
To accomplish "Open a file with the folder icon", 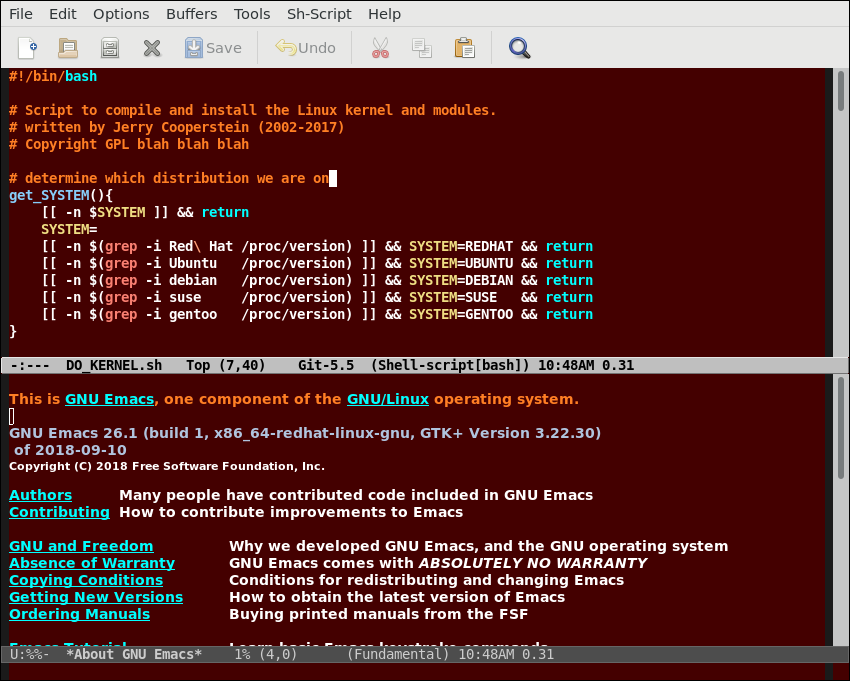I will (x=68, y=48).
